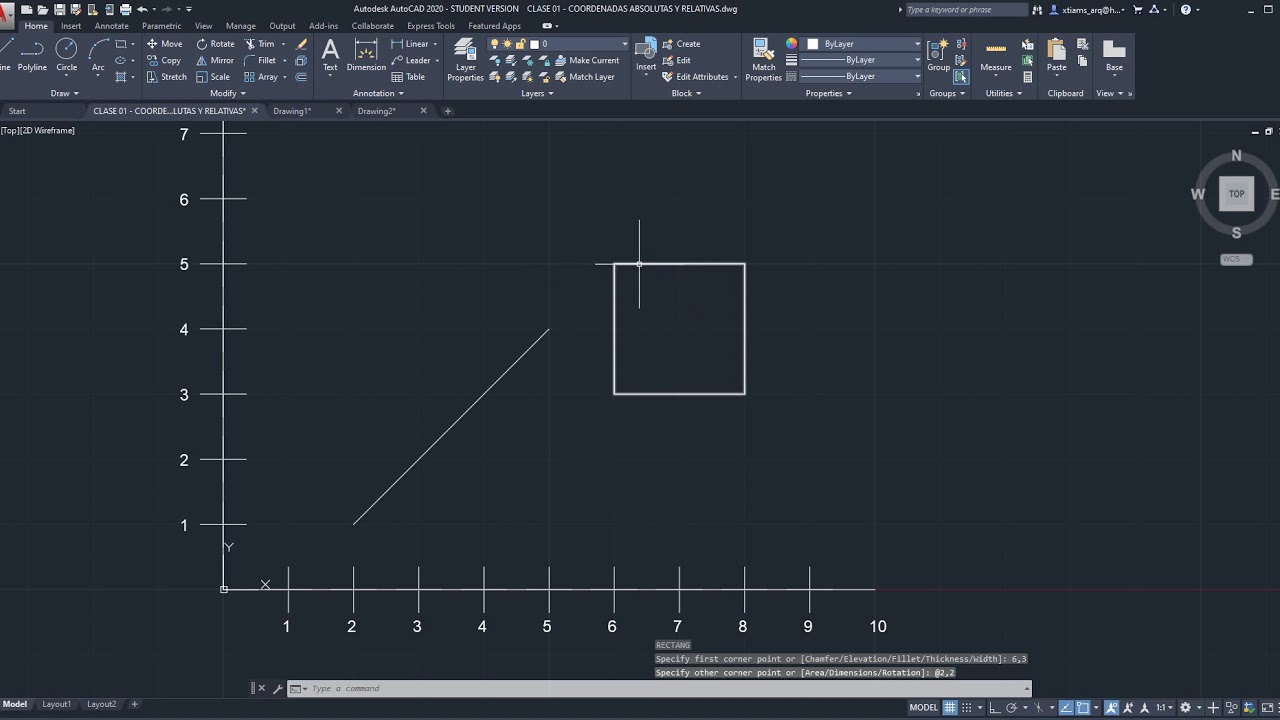Toggle drawing grid display in status bar
This screenshot has width=1280, height=720.
point(950,707)
